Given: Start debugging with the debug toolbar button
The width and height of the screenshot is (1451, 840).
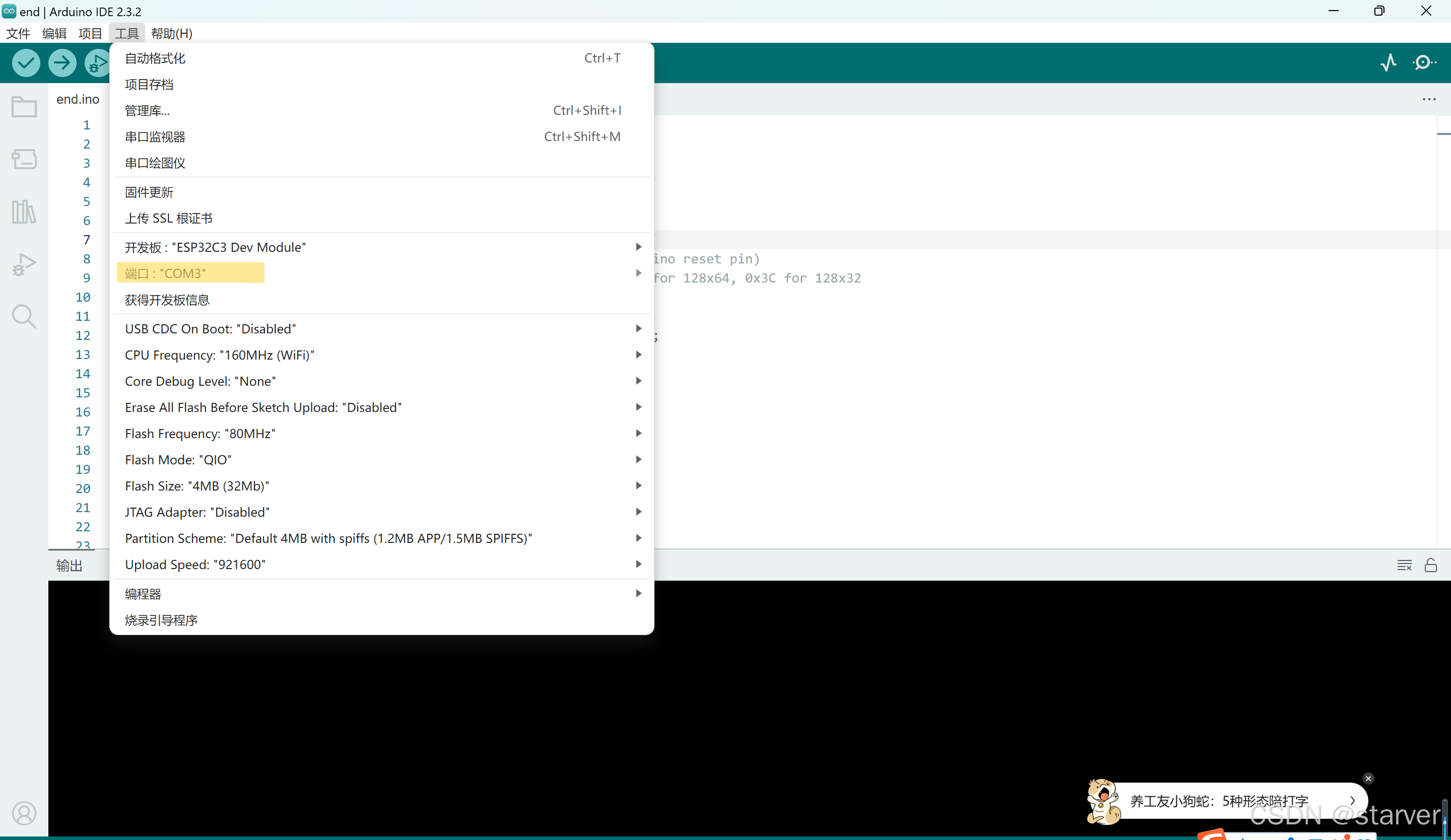Looking at the screenshot, I should click(97, 63).
